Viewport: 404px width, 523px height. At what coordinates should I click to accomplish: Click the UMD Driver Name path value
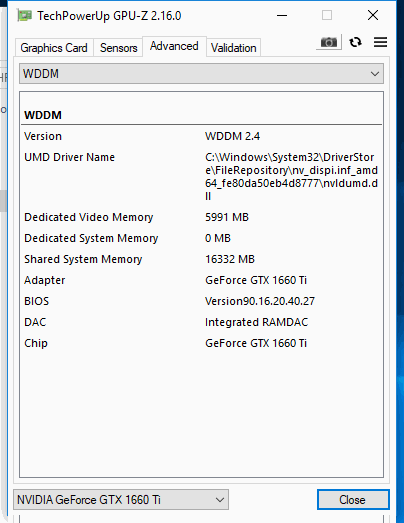pyautogui.click(x=291, y=176)
